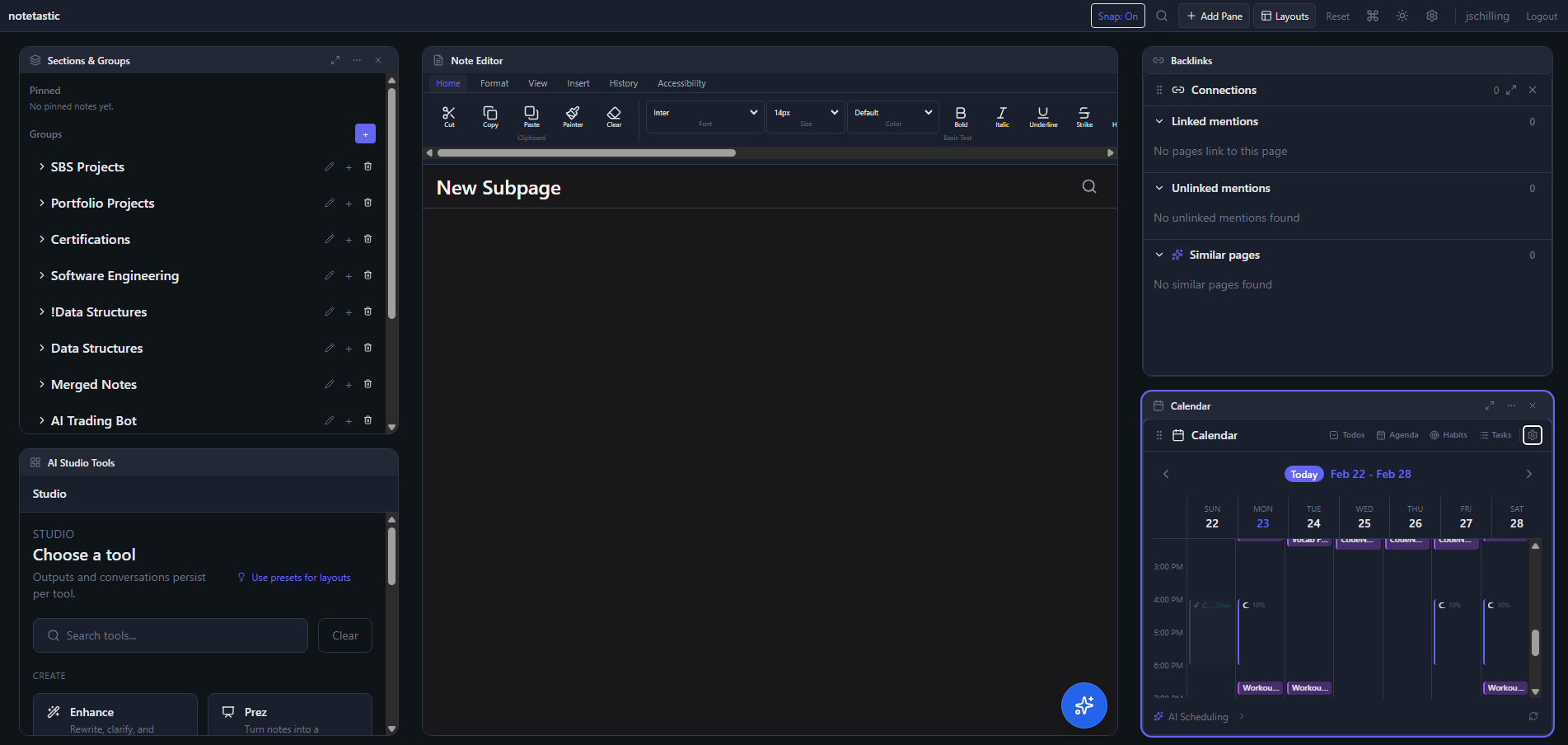Image resolution: width=1568 pixels, height=745 pixels.
Task: Switch to the Insert ribbon tab
Action: click(578, 83)
